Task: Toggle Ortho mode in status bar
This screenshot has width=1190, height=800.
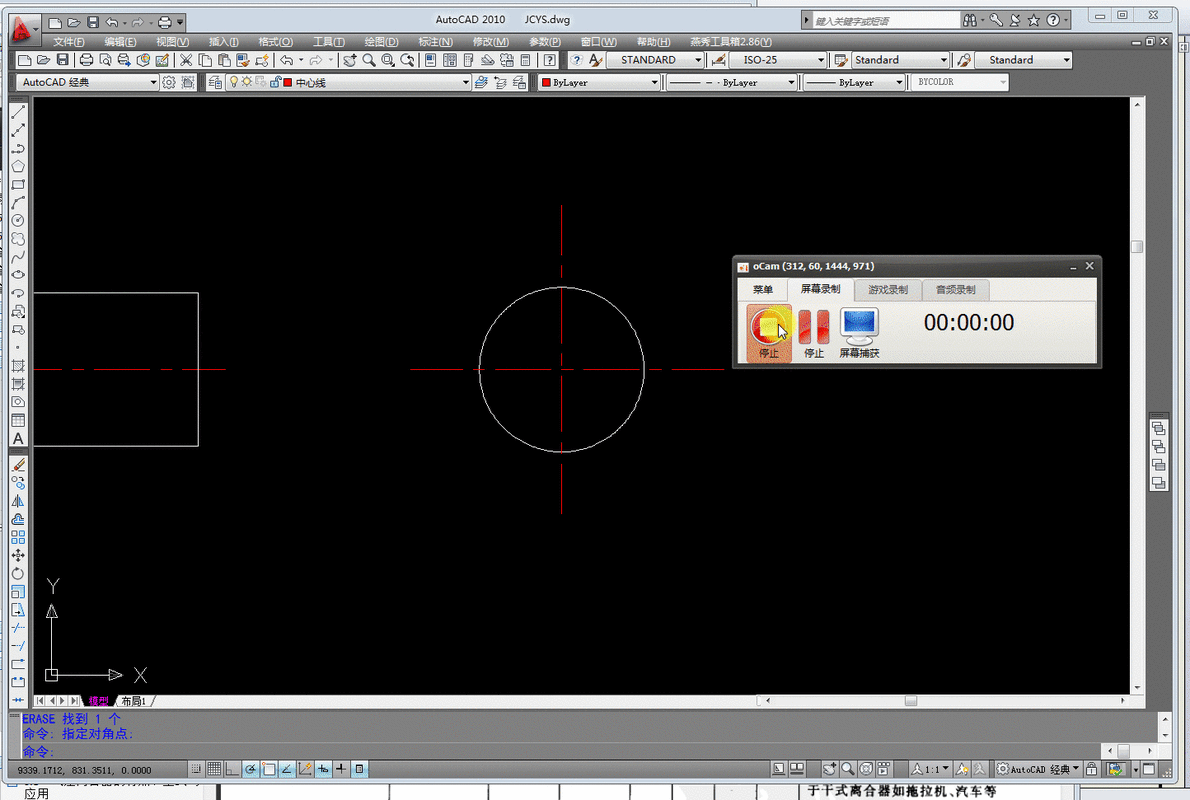Action: [x=232, y=769]
